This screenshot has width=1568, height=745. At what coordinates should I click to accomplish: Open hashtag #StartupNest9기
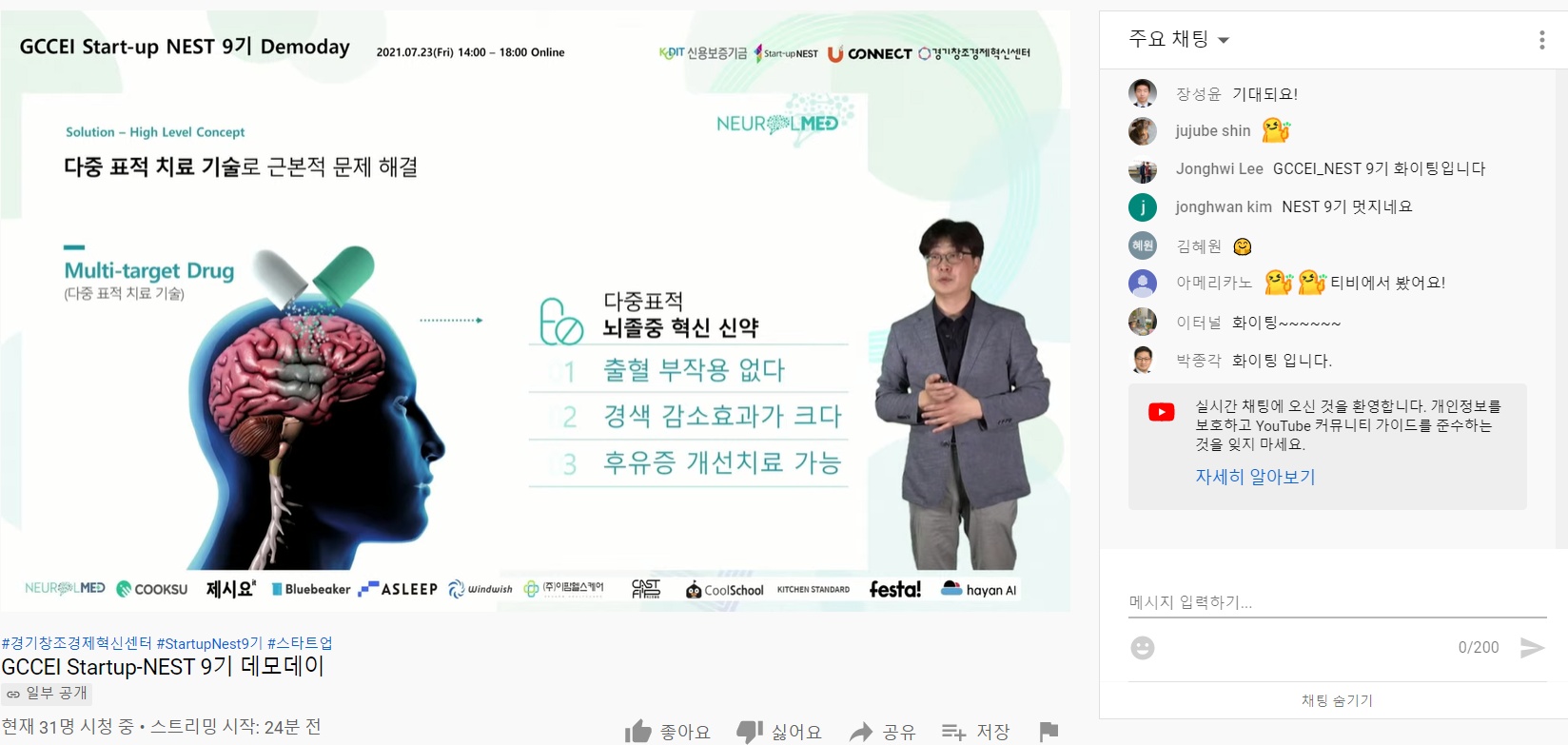(x=209, y=643)
